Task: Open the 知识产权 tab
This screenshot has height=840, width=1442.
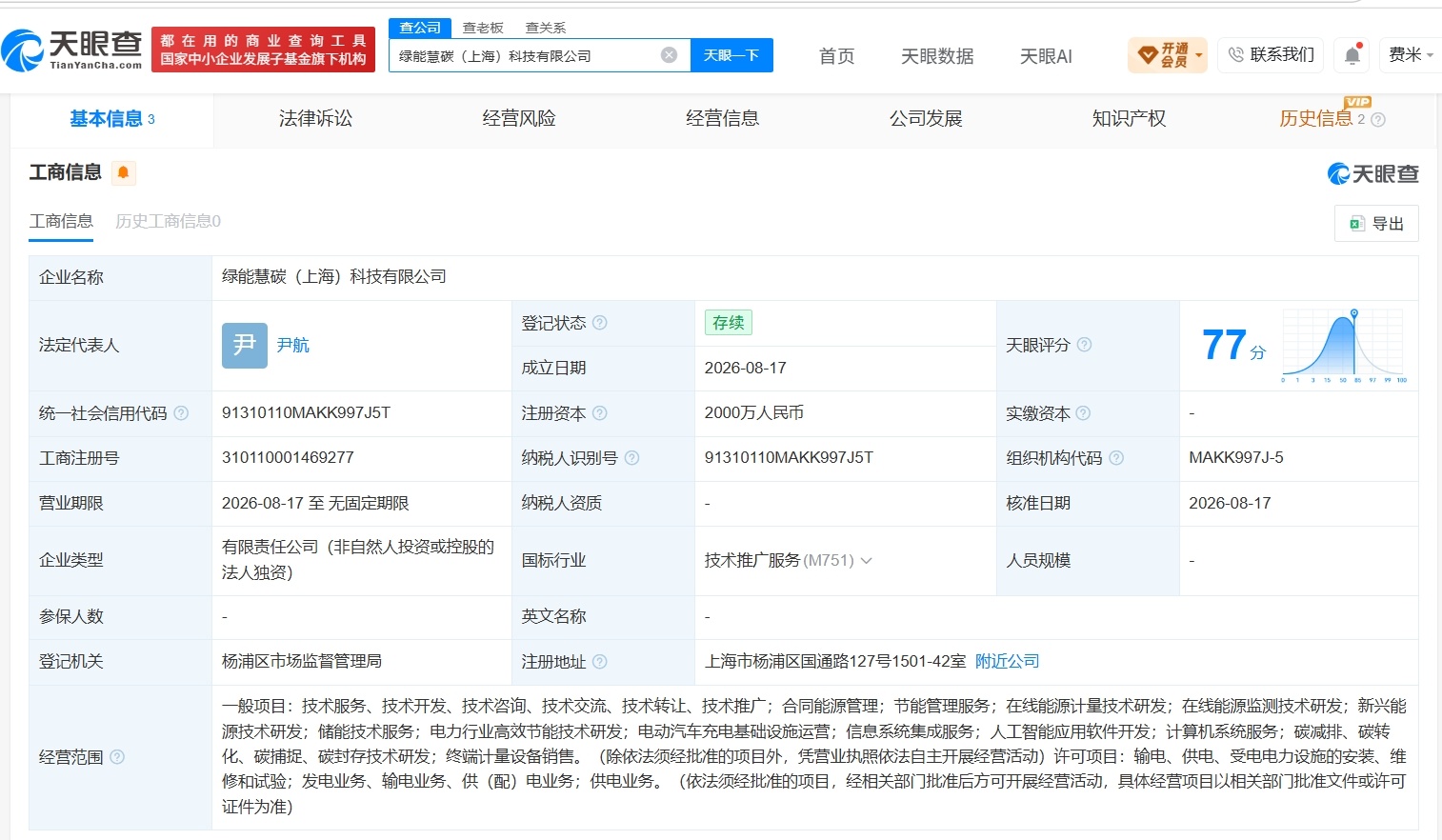Action: [1129, 118]
